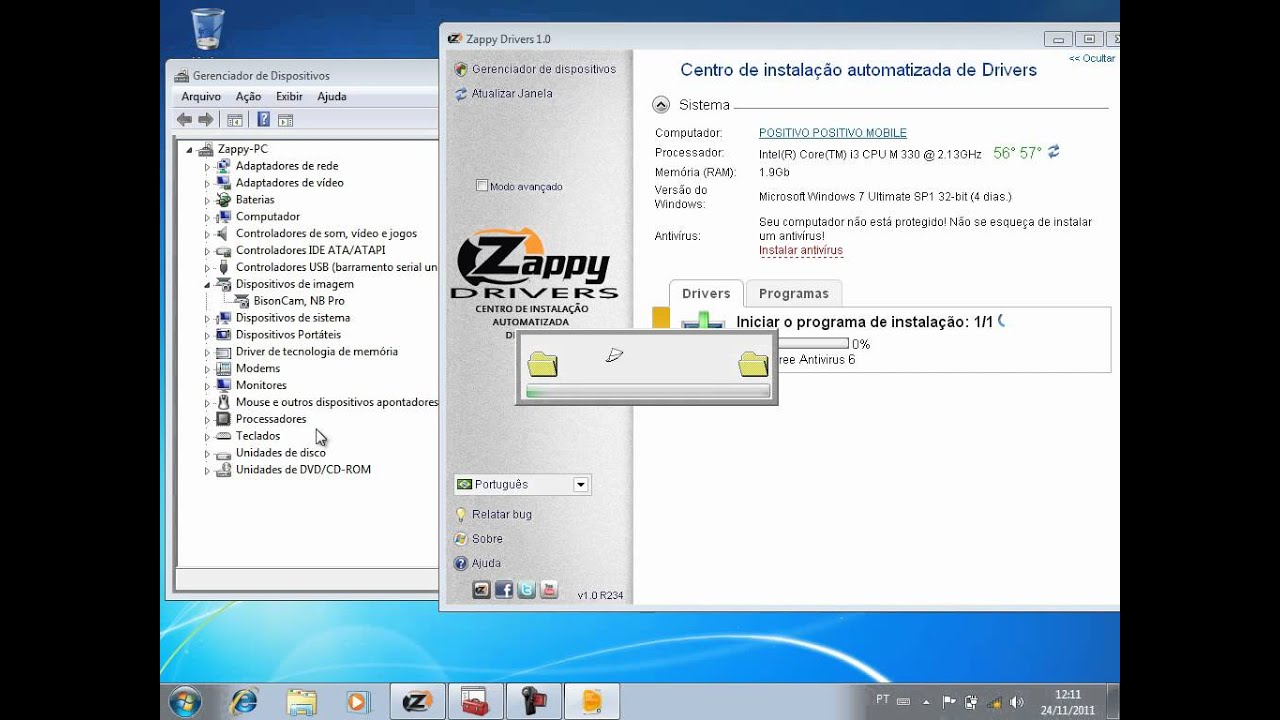Collapse the Sistema section chevron
This screenshot has width=1280, height=720.
tap(661, 104)
